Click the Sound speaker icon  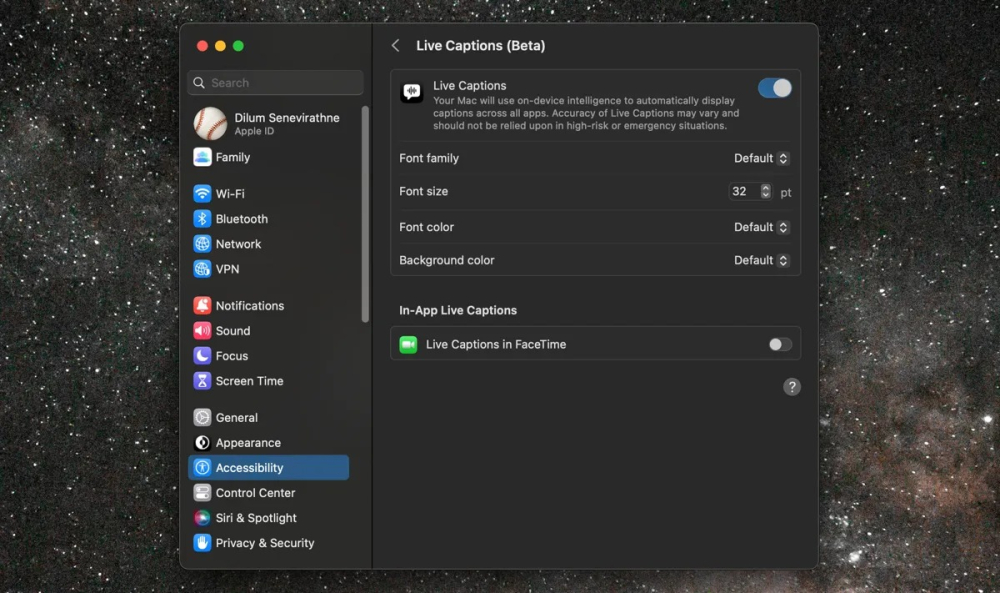coord(203,330)
